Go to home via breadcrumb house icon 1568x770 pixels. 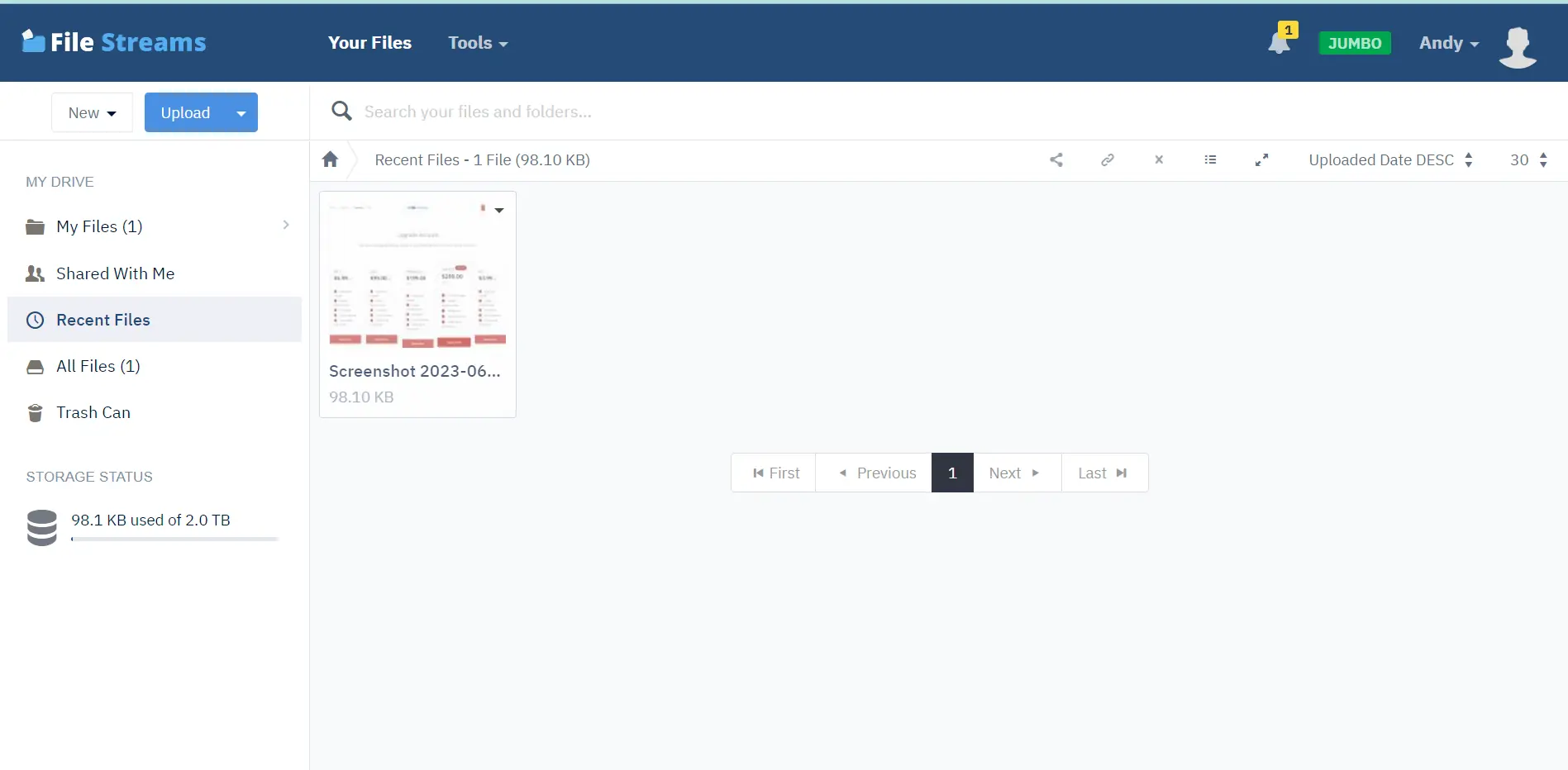(x=330, y=159)
